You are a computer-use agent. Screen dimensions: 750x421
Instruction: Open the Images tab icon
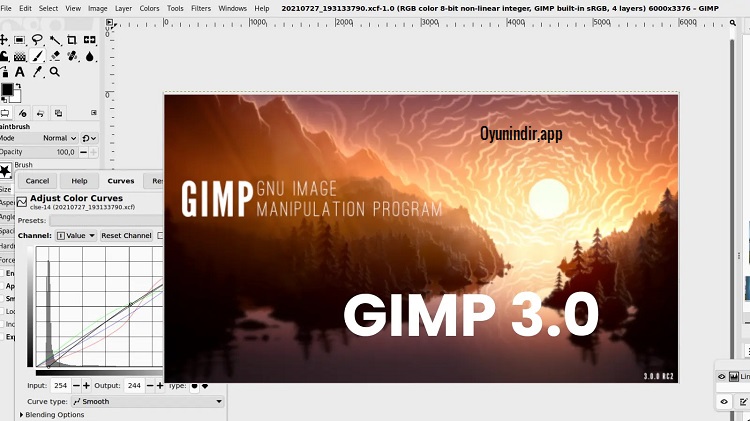tap(58, 113)
